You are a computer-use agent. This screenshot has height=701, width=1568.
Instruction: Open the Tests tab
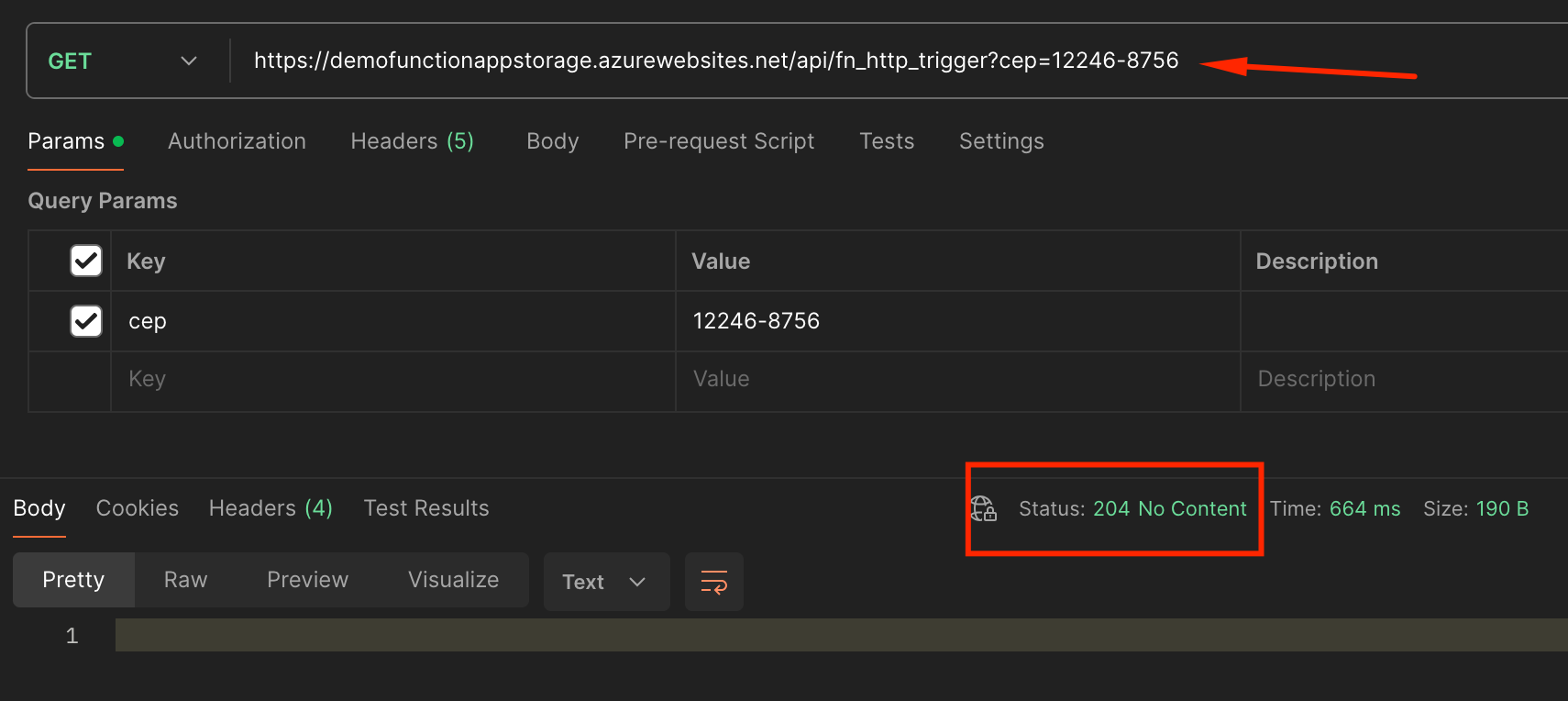tap(887, 141)
